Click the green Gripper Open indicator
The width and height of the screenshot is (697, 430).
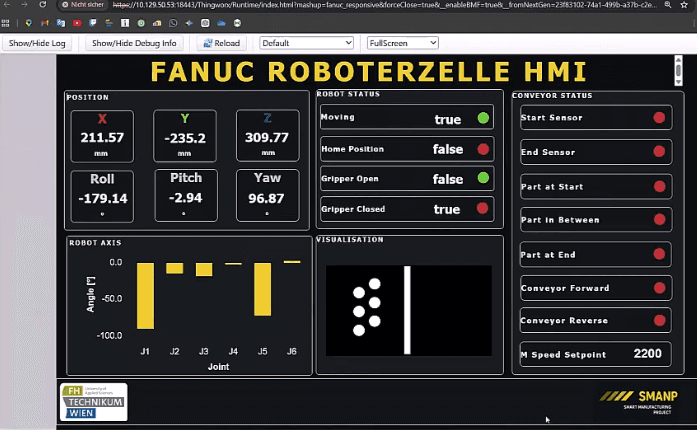click(483, 178)
